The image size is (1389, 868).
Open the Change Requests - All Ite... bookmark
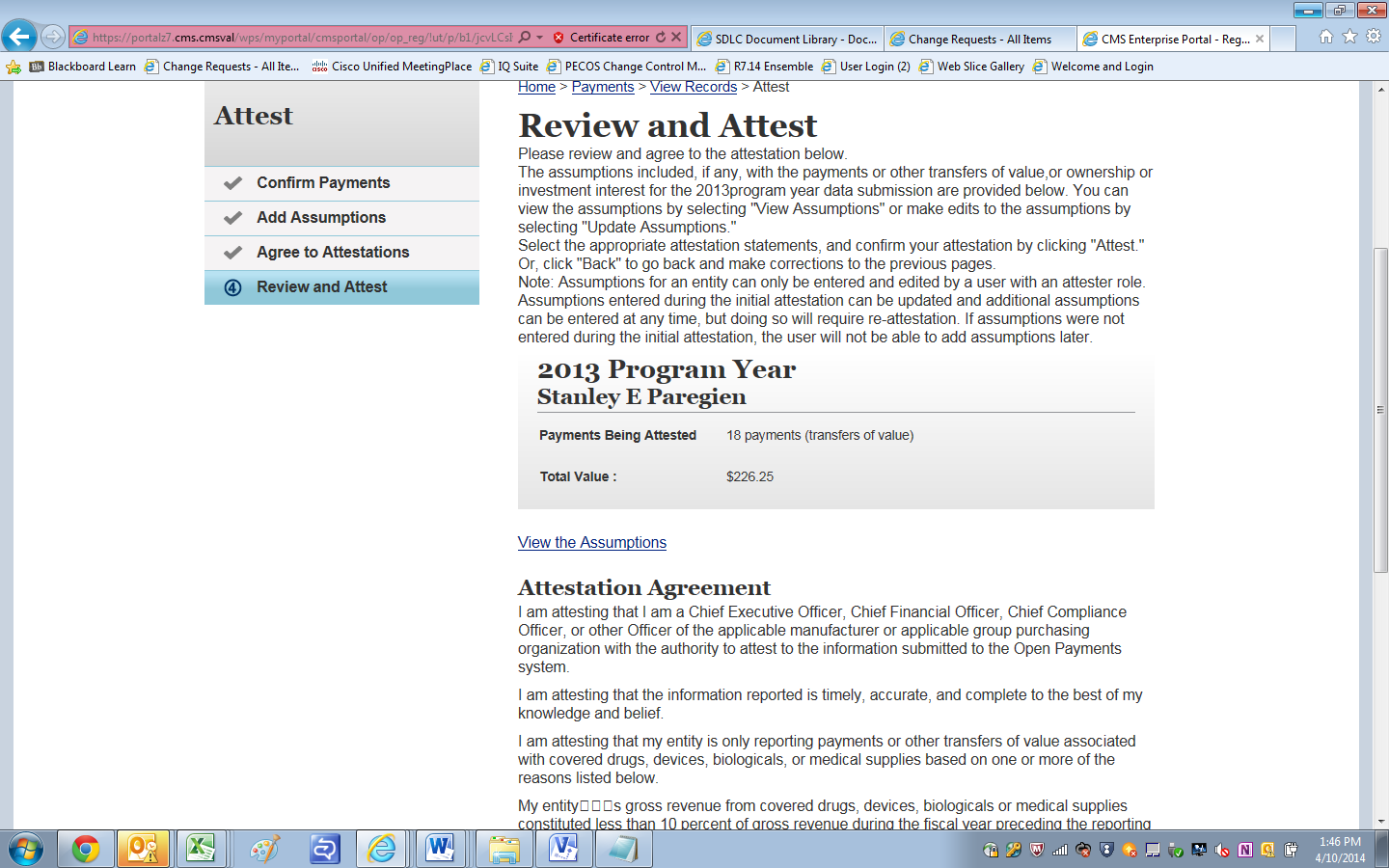click(222, 67)
